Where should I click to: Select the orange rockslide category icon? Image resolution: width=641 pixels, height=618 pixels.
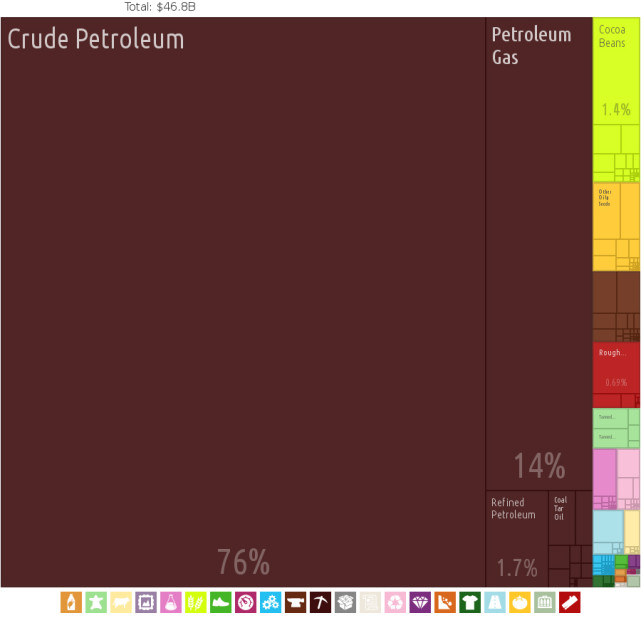(x=445, y=602)
